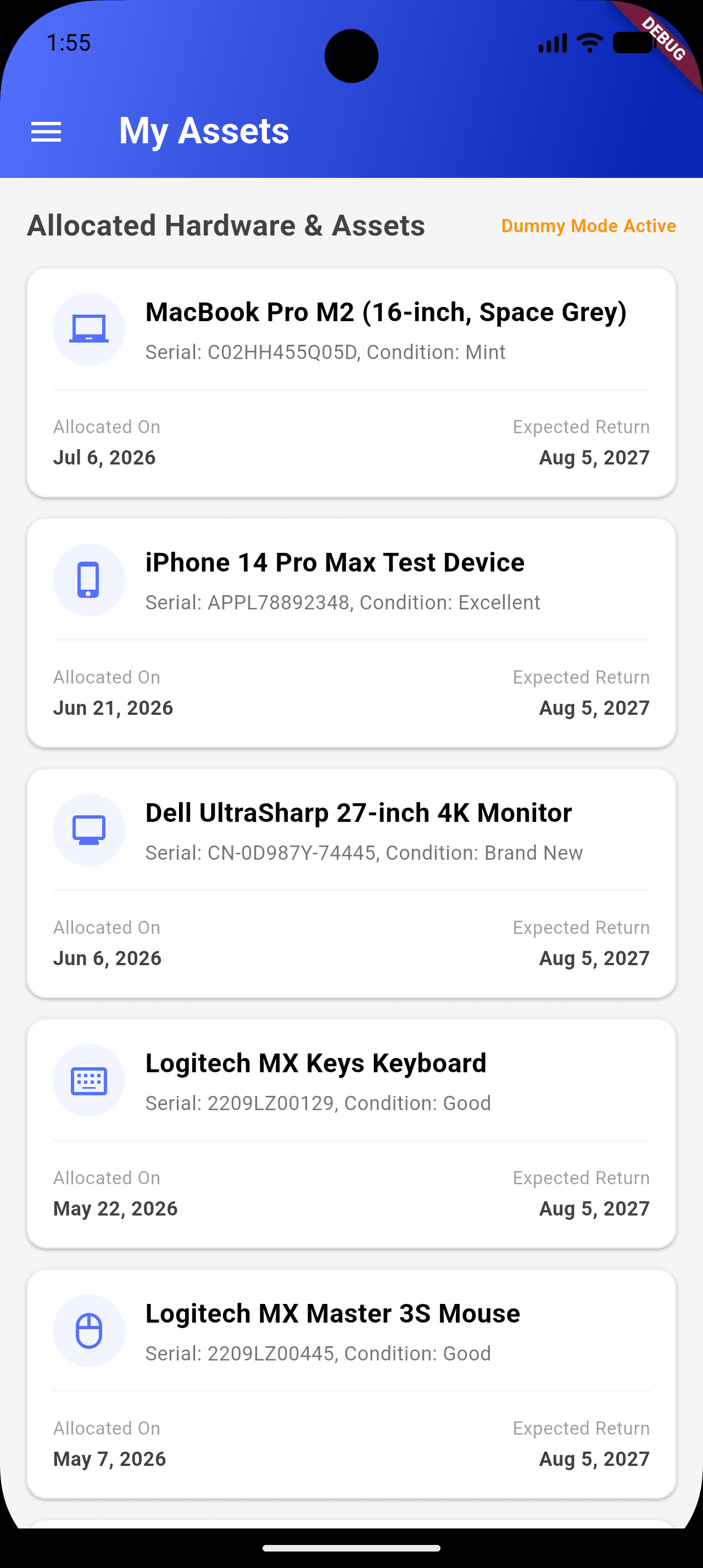This screenshot has height=1568, width=703.
Task: Open MacBook Pro M2 asset title
Action: point(386,312)
